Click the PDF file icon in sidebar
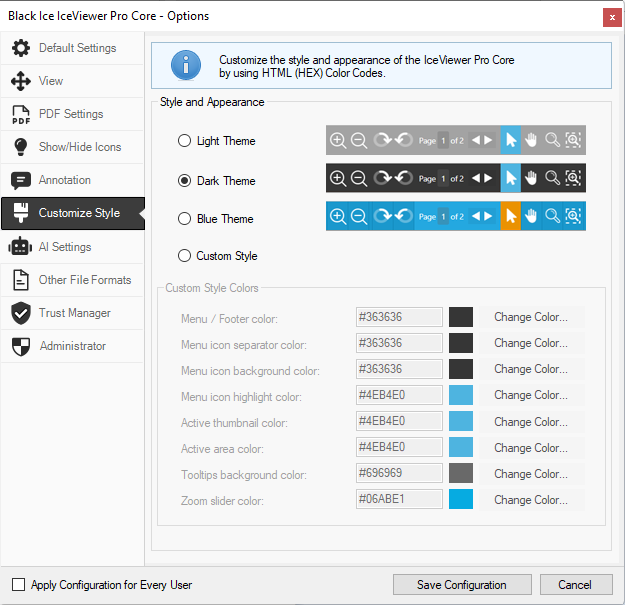 pos(21,114)
